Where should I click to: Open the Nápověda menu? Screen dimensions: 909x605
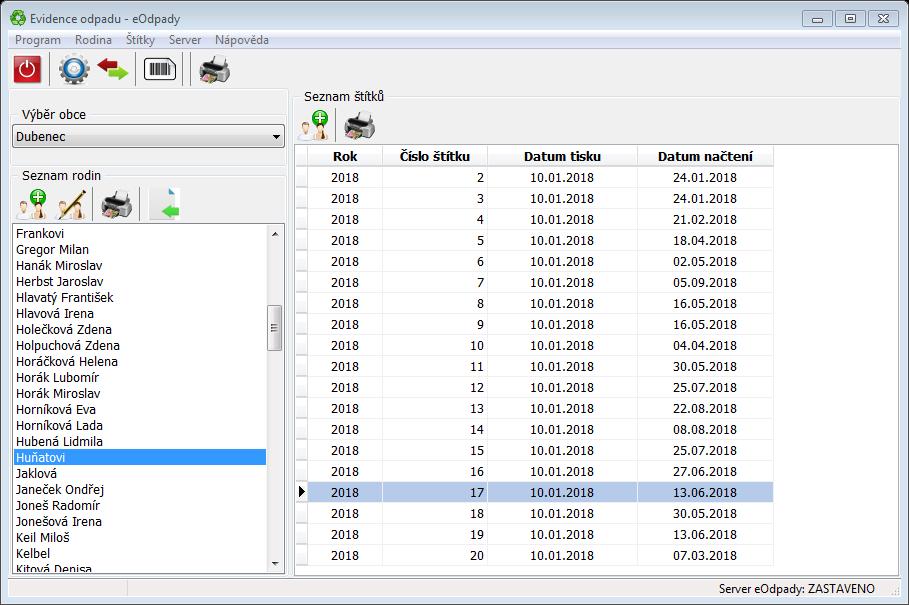242,40
